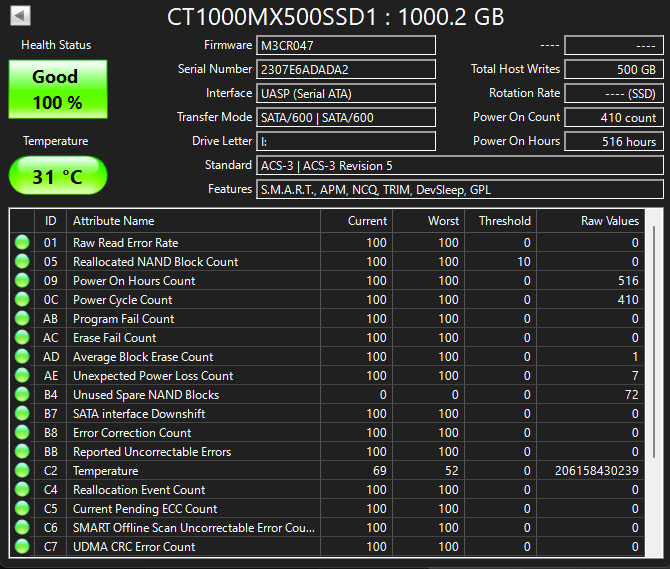Click the Interface field UASP (Serial ATA)
The width and height of the screenshot is (670, 569).
tap(346, 93)
